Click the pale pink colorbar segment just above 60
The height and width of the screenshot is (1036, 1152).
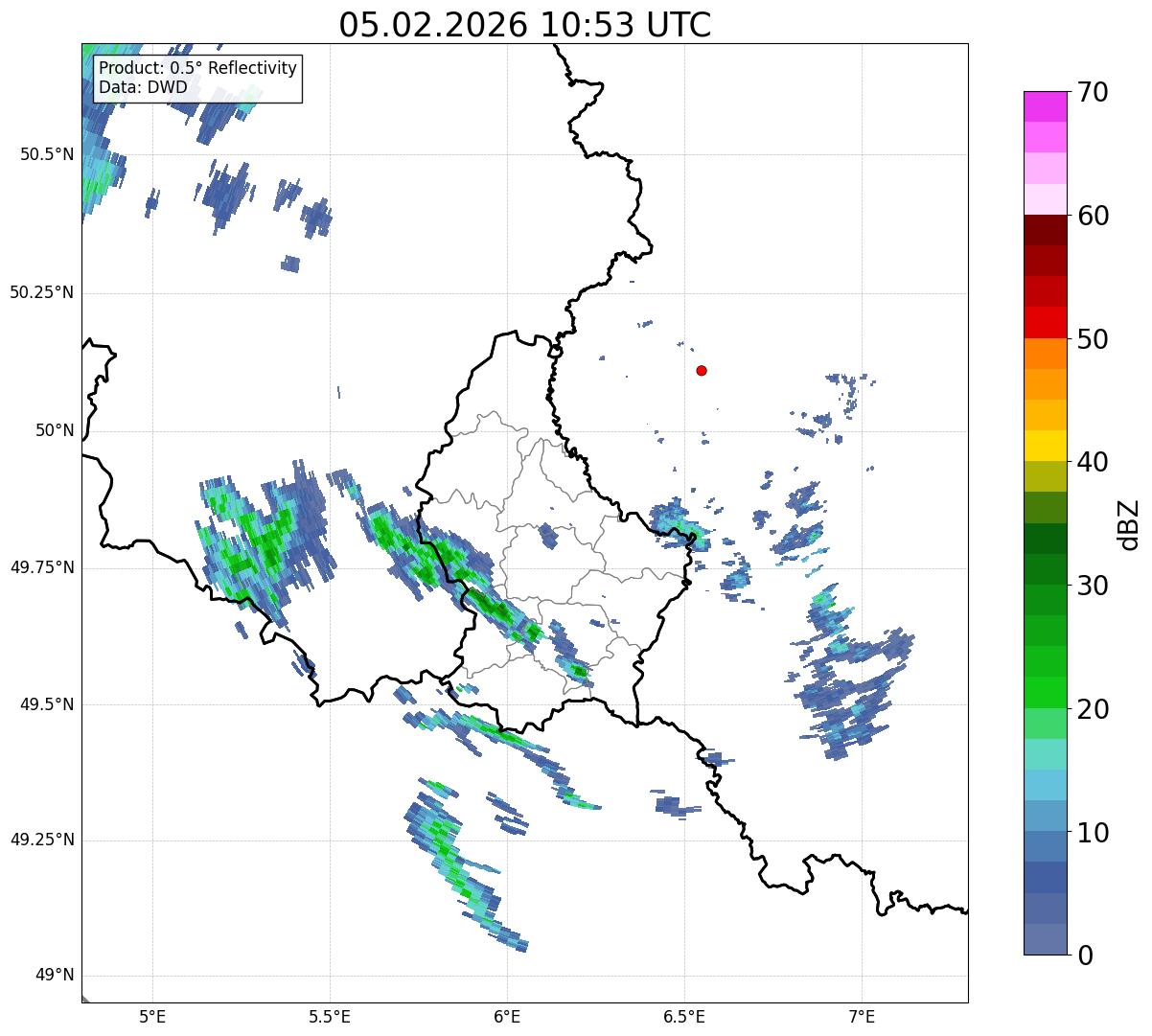point(1046,199)
